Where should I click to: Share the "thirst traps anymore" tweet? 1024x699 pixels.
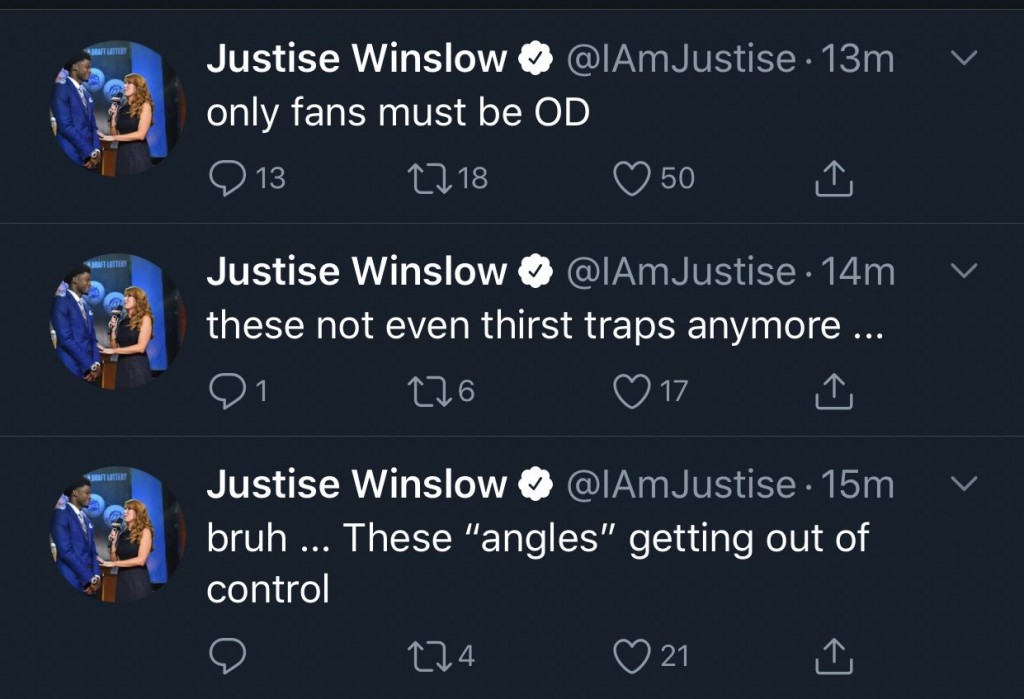pyautogui.click(x=833, y=392)
